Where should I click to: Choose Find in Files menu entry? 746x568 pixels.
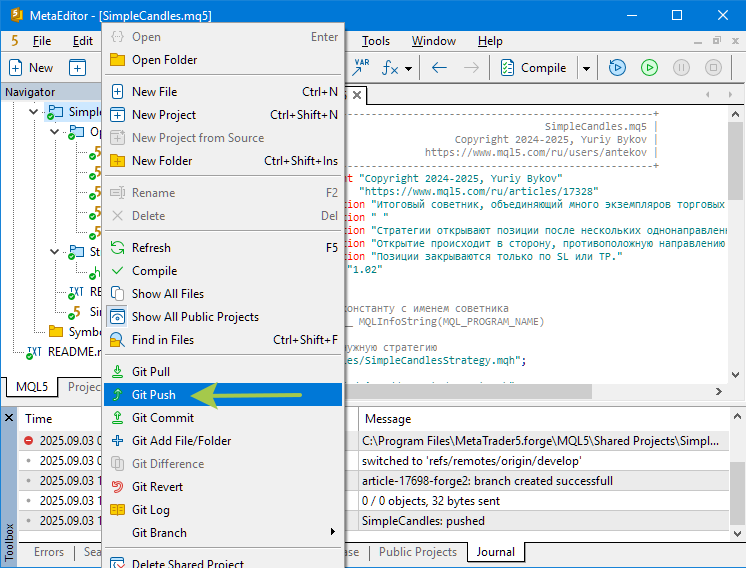coord(223,340)
